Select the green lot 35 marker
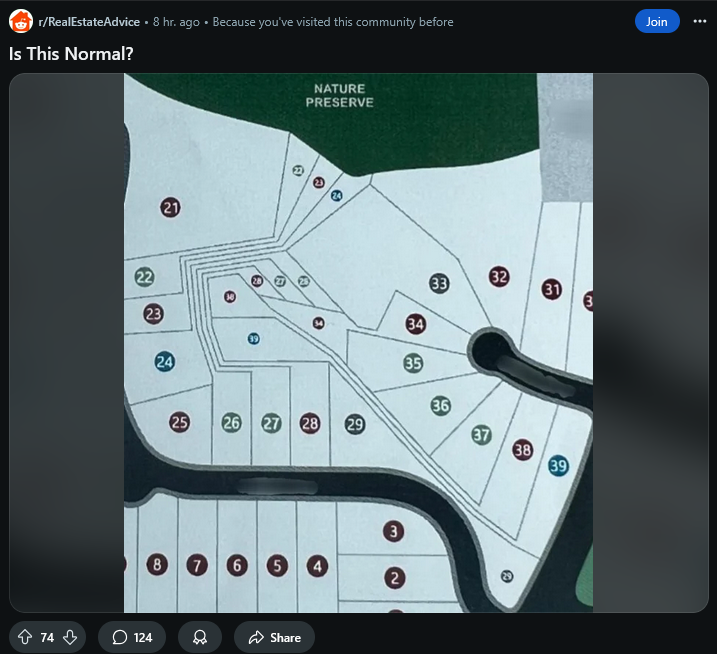Viewport: 717px width, 654px height. coord(413,363)
